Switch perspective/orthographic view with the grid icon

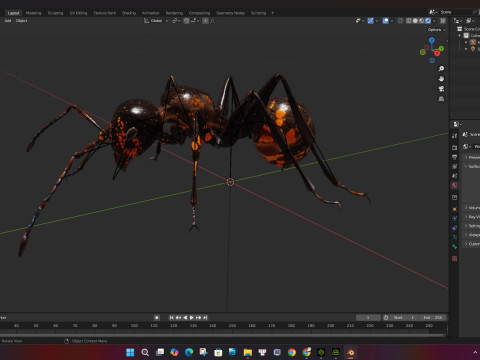pyautogui.click(x=441, y=99)
